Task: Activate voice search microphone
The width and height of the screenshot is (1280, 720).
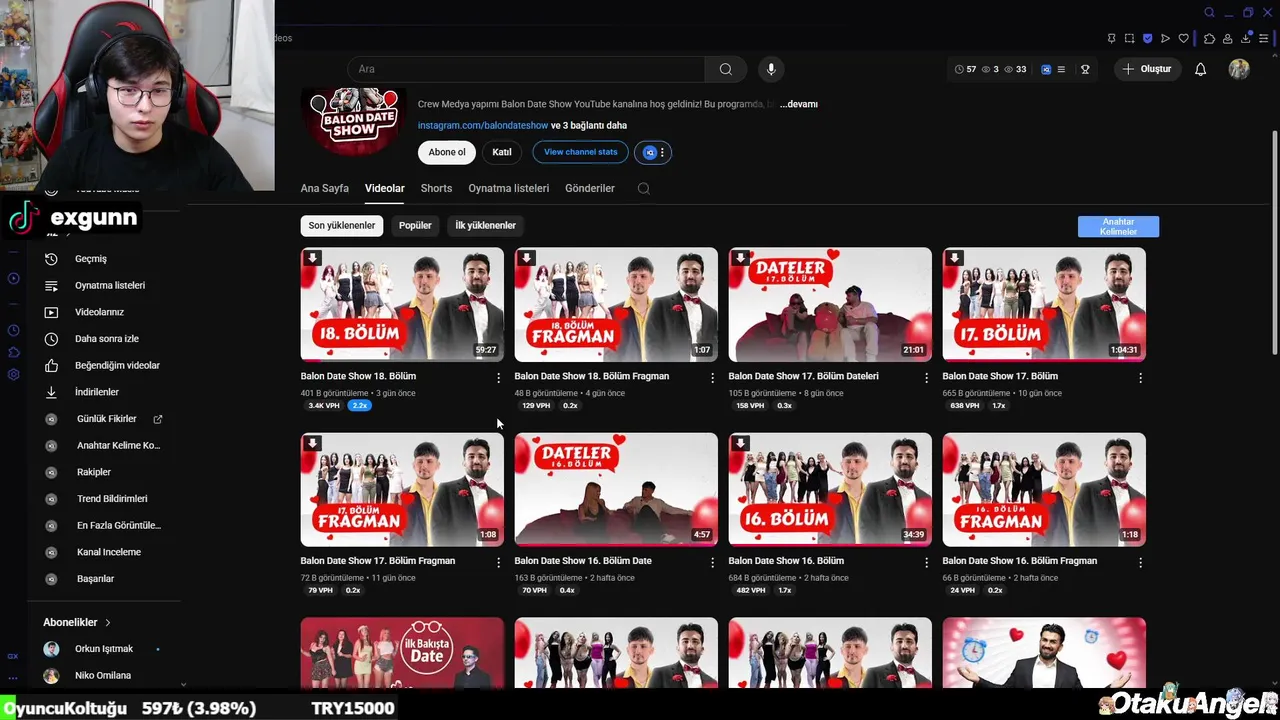Action: pyautogui.click(x=770, y=69)
